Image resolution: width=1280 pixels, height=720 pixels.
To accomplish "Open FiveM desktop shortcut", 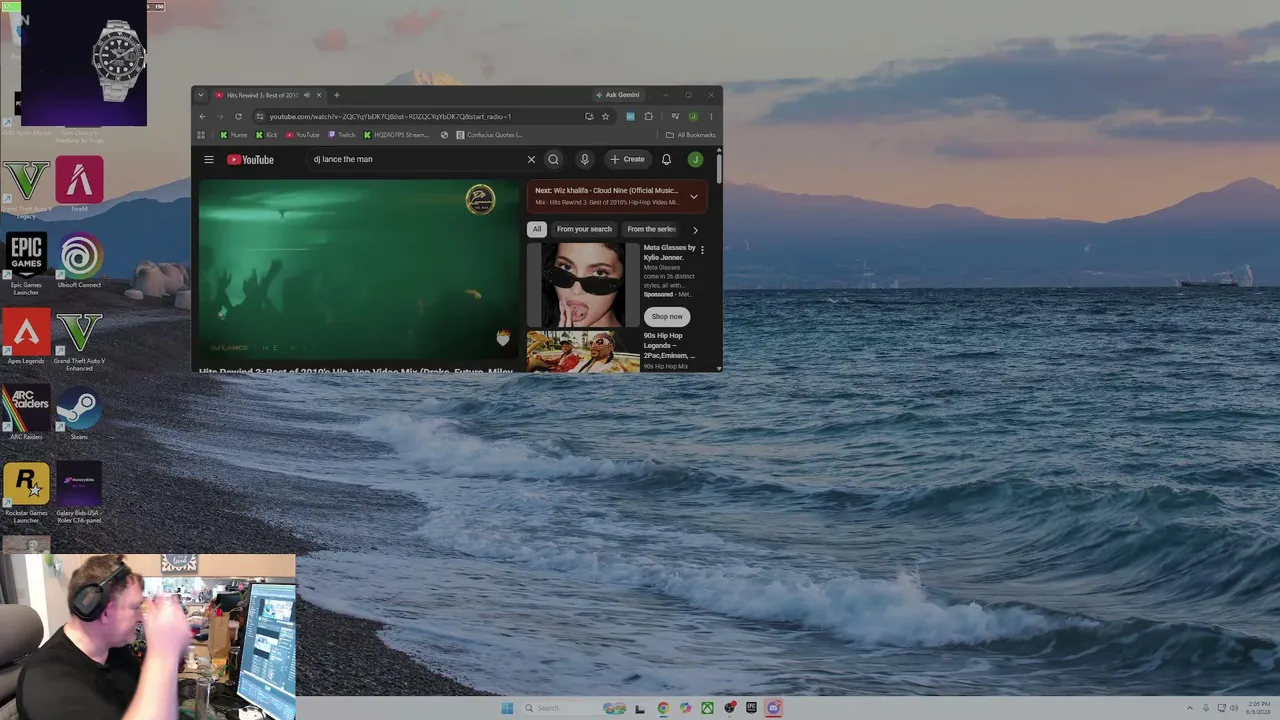I will [79, 185].
